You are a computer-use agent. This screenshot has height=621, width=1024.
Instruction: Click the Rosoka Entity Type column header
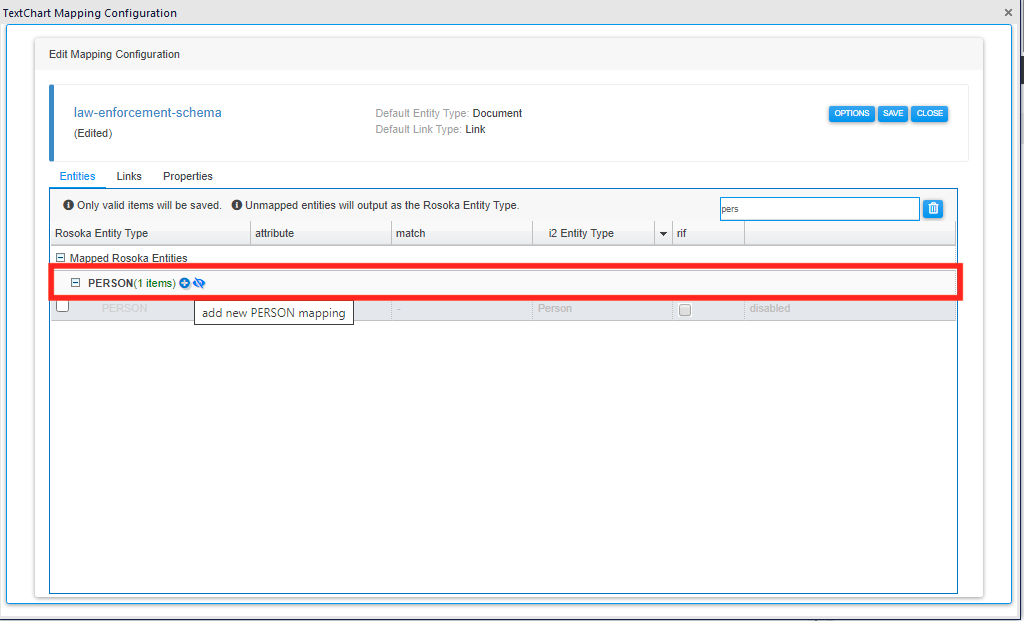pos(102,233)
